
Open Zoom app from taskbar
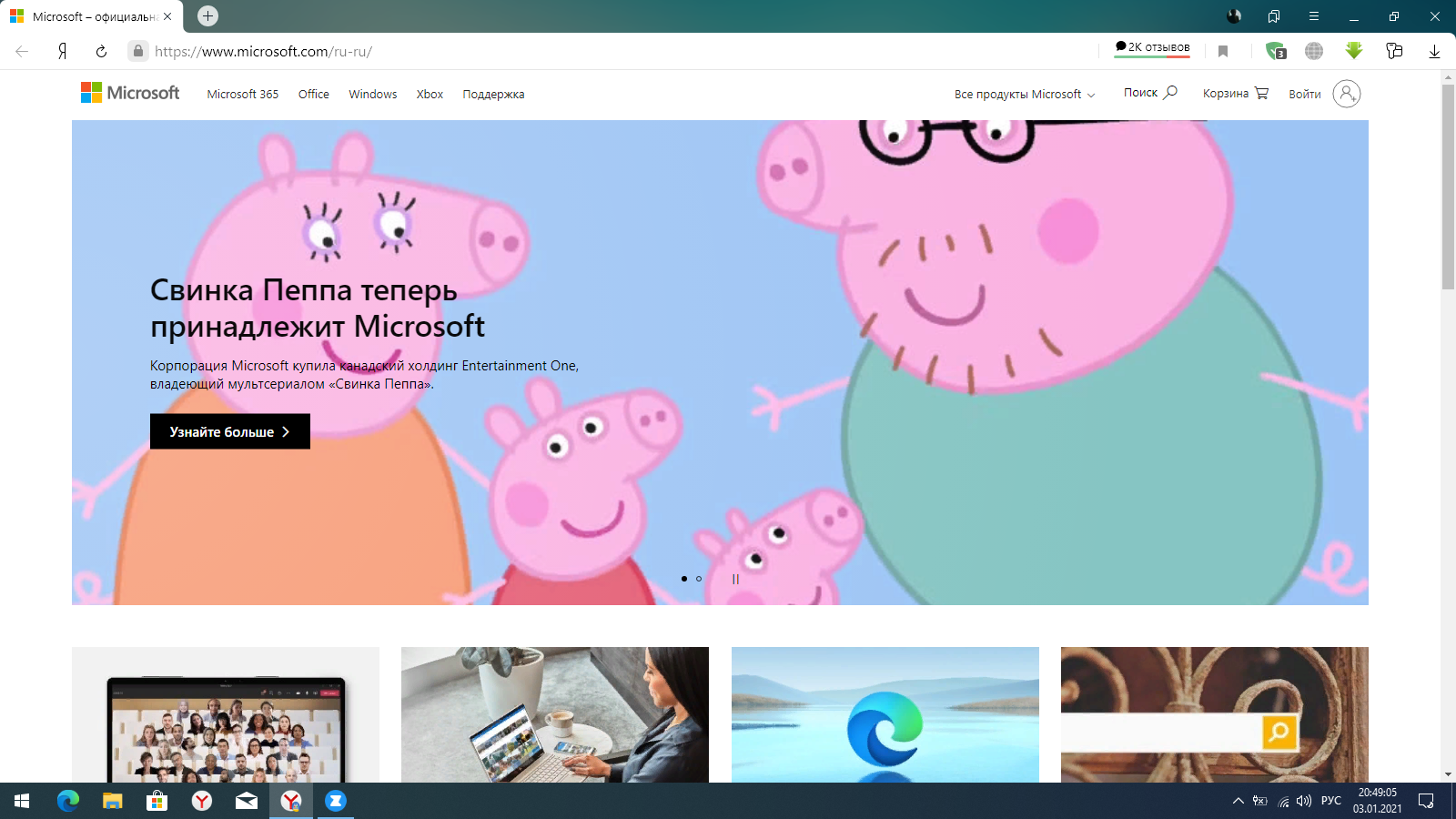coord(336,801)
